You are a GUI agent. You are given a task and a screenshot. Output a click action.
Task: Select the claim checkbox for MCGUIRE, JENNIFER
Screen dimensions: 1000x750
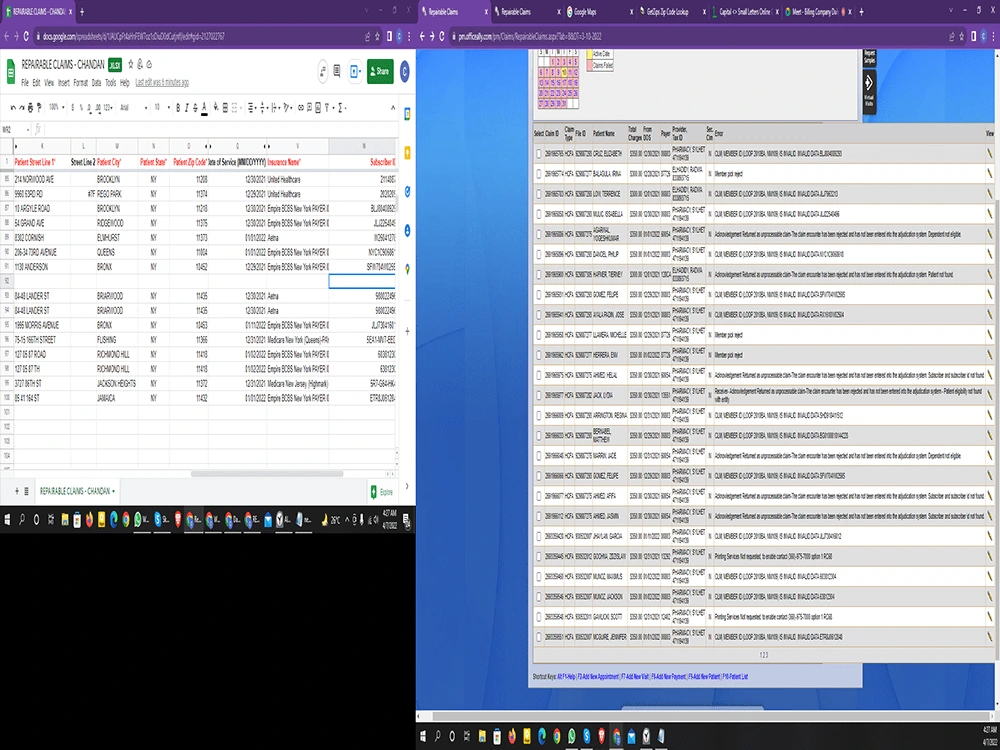click(539, 637)
